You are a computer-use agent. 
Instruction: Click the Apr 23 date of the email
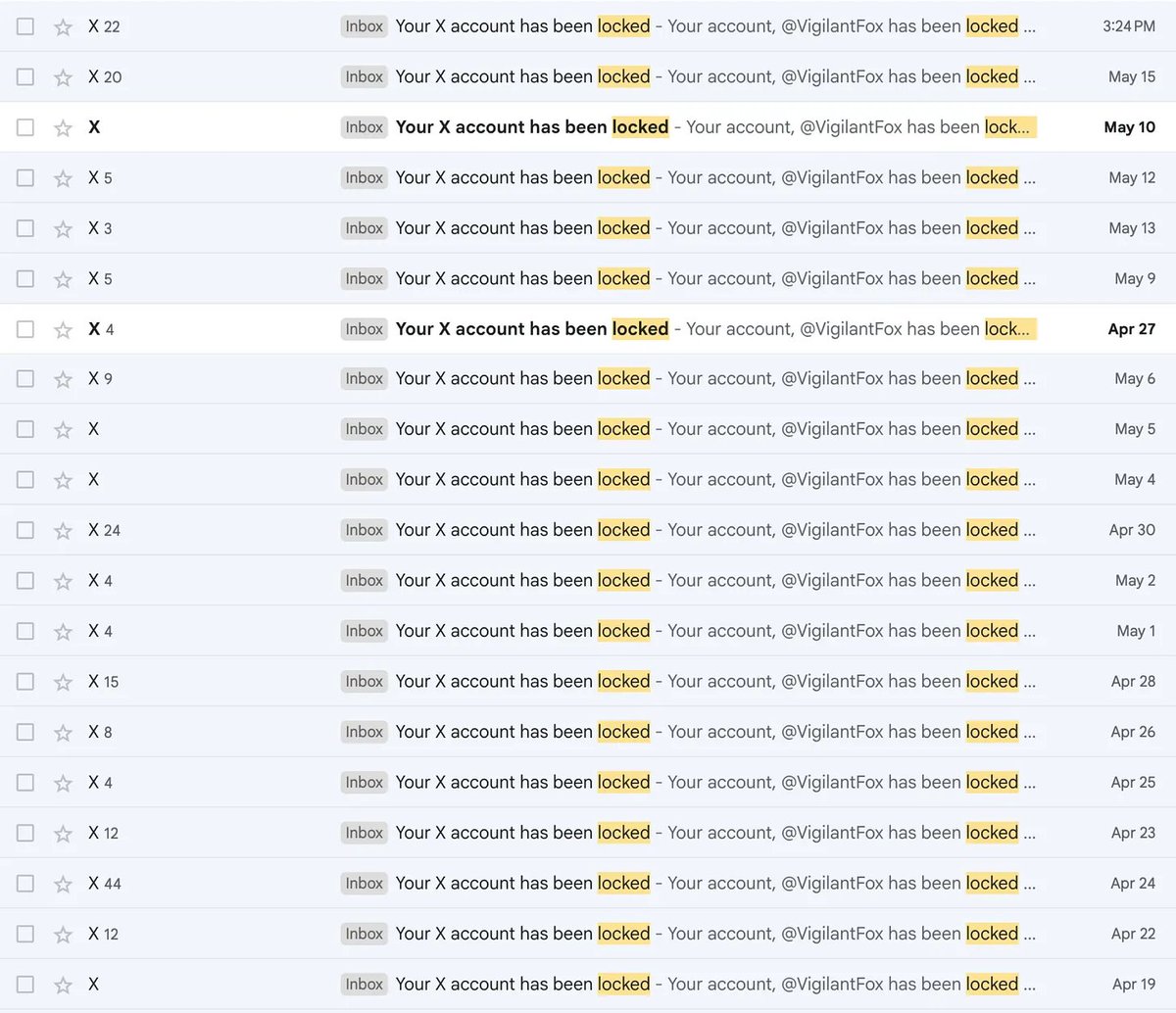click(x=1132, y=833)
